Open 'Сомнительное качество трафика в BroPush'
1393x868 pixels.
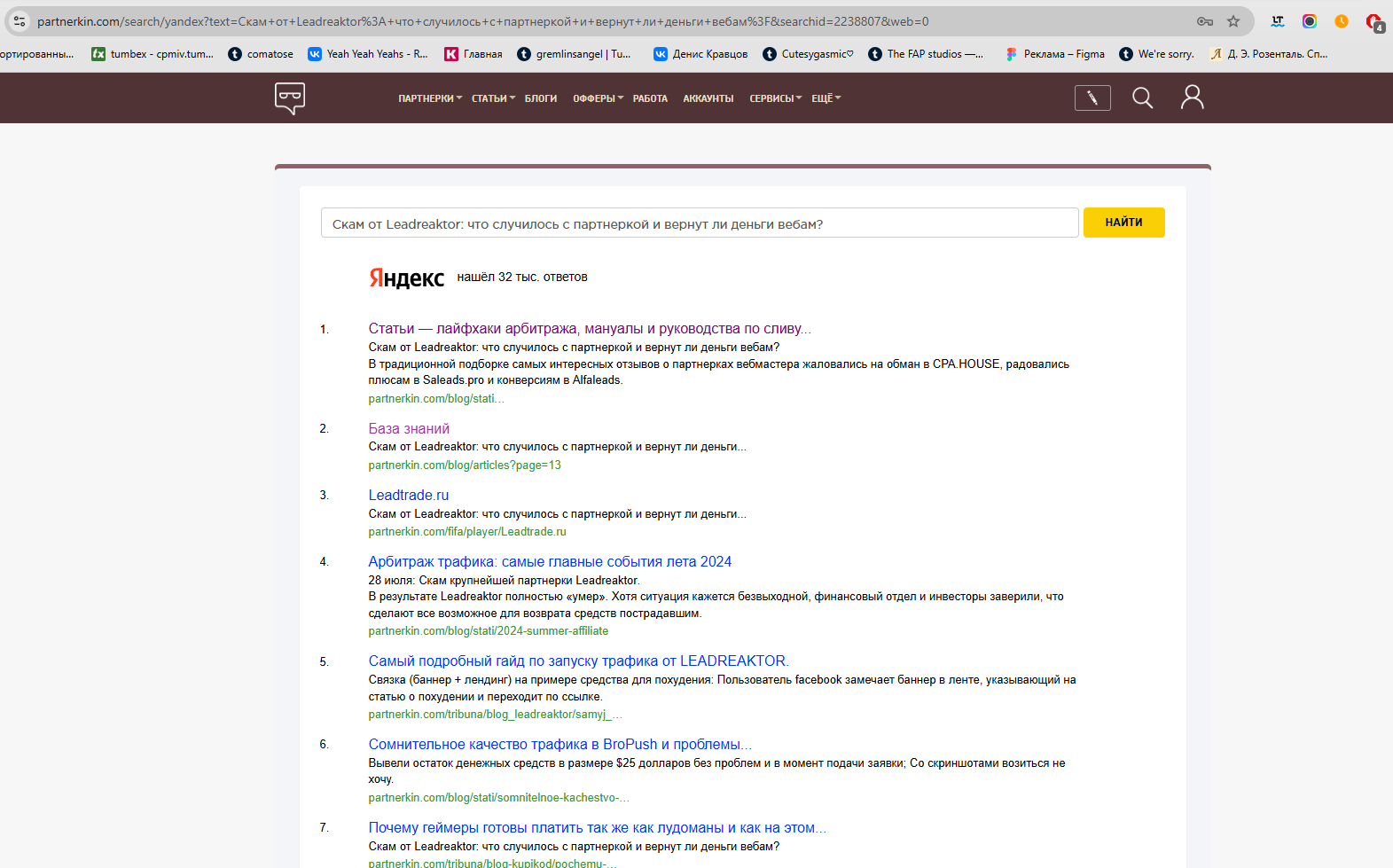[x=560, y=745]
